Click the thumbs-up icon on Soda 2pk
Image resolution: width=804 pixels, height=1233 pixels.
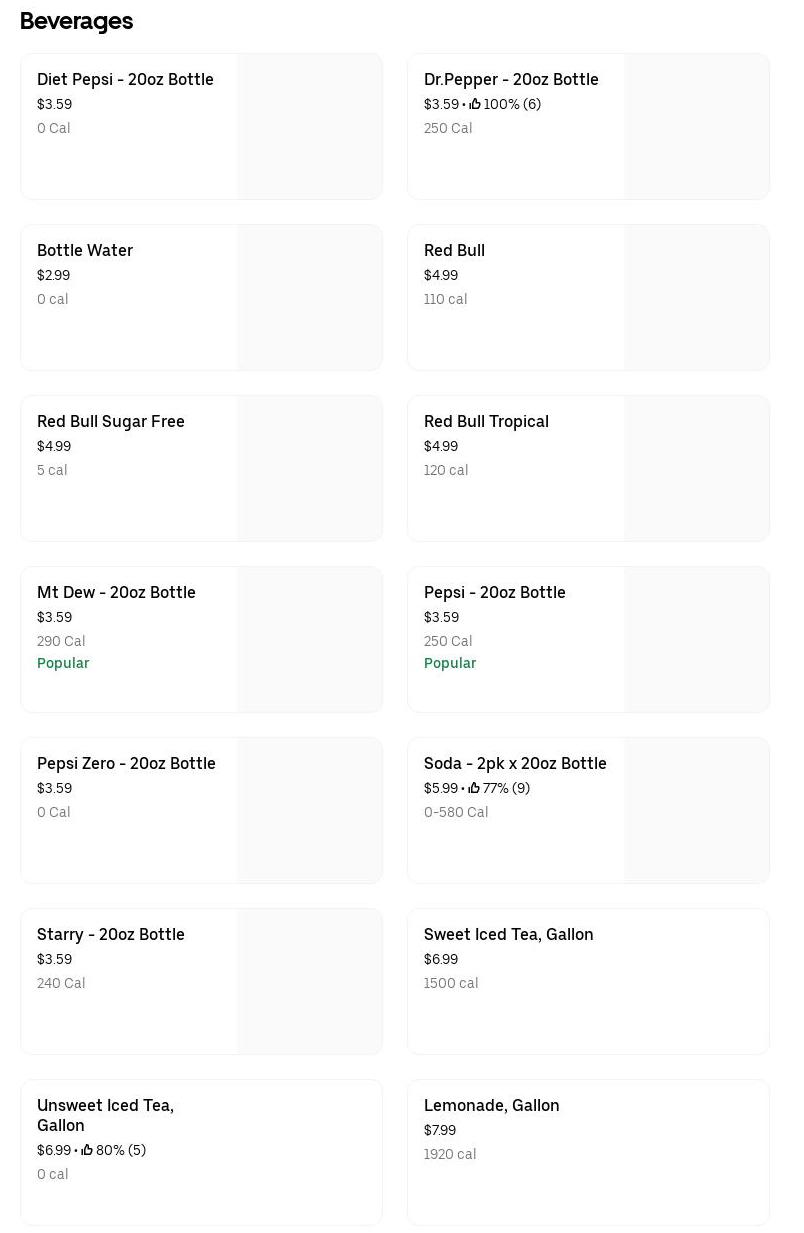point(474,788)
